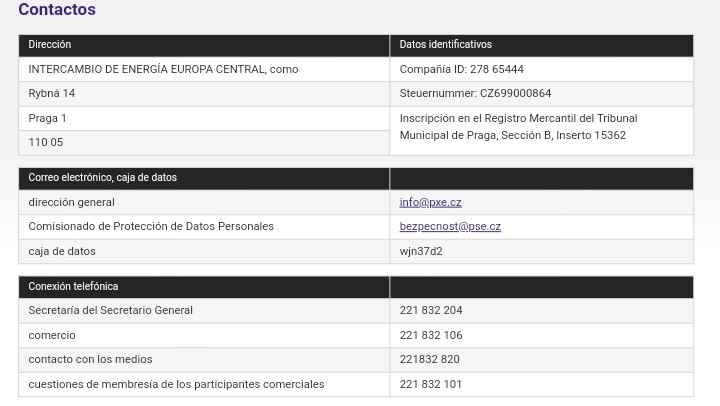
Task: Click the Secretaría del Secretario General row label
Action: point(111,310)
